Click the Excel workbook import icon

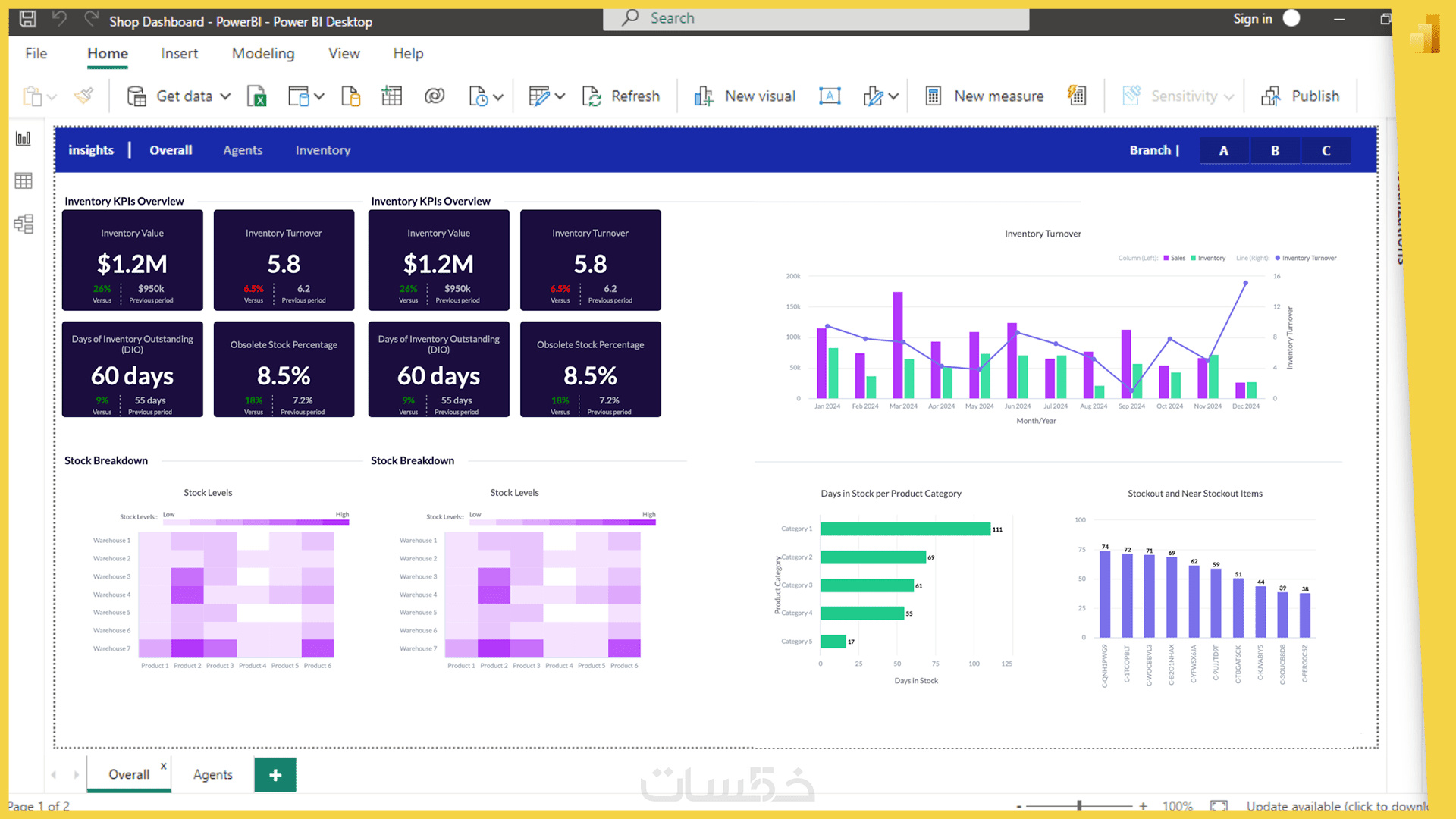pyautogui.click(x=257, y=96)
